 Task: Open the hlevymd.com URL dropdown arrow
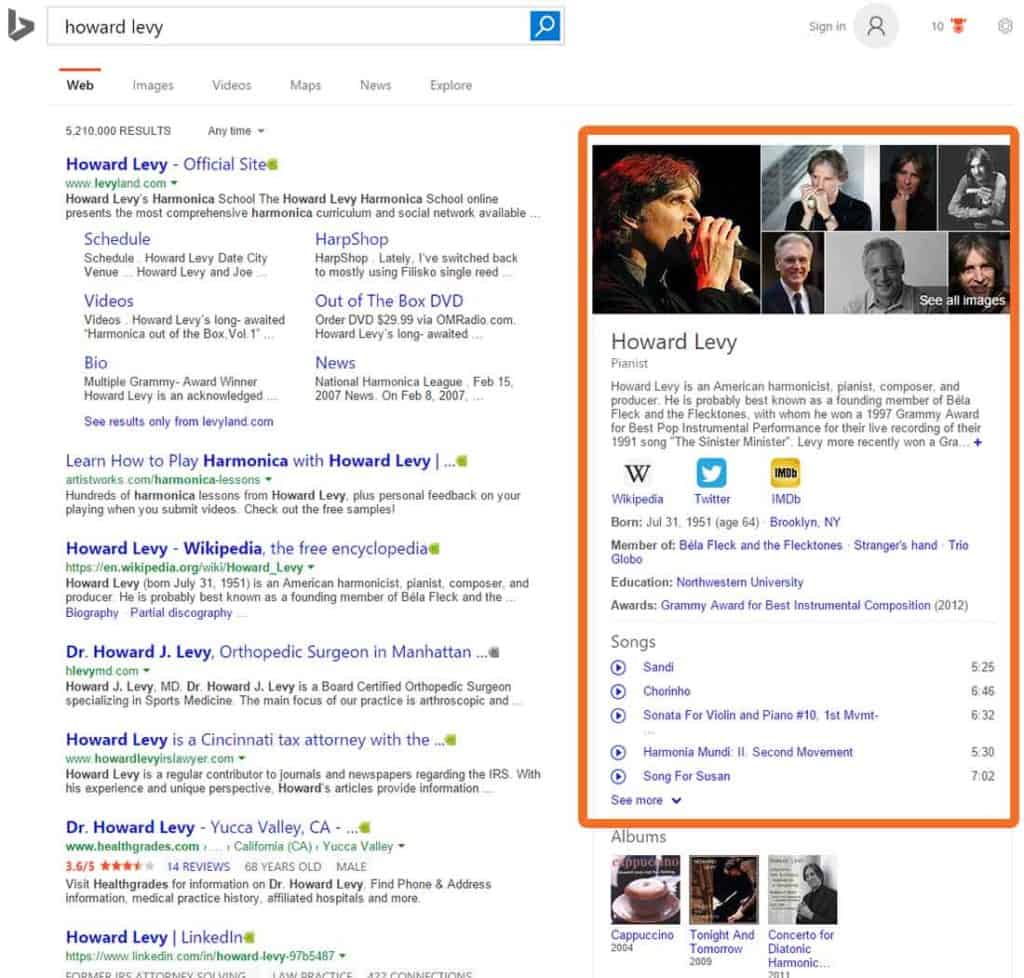146,670
